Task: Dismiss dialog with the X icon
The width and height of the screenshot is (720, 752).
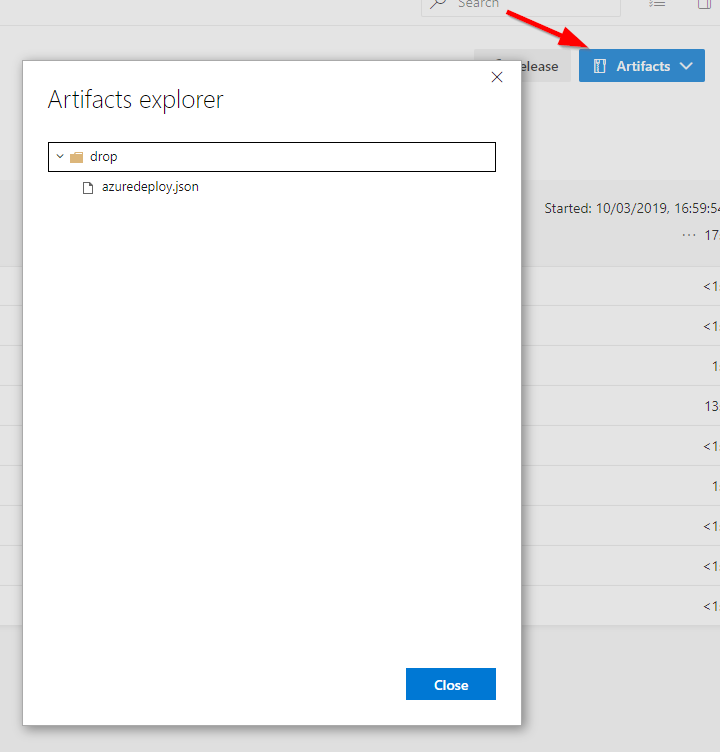Action: (x=497, y=77)
